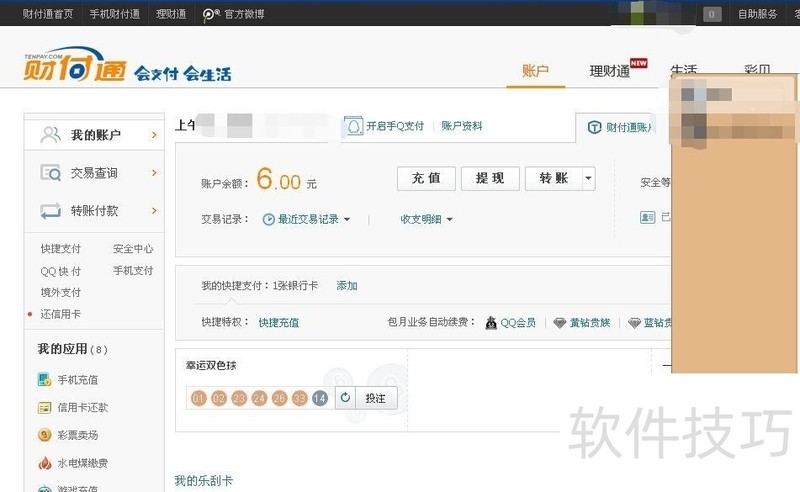This screenshot has width=800, height=492.
Task: Click 幸运双色球 heading
Action: 211,365
